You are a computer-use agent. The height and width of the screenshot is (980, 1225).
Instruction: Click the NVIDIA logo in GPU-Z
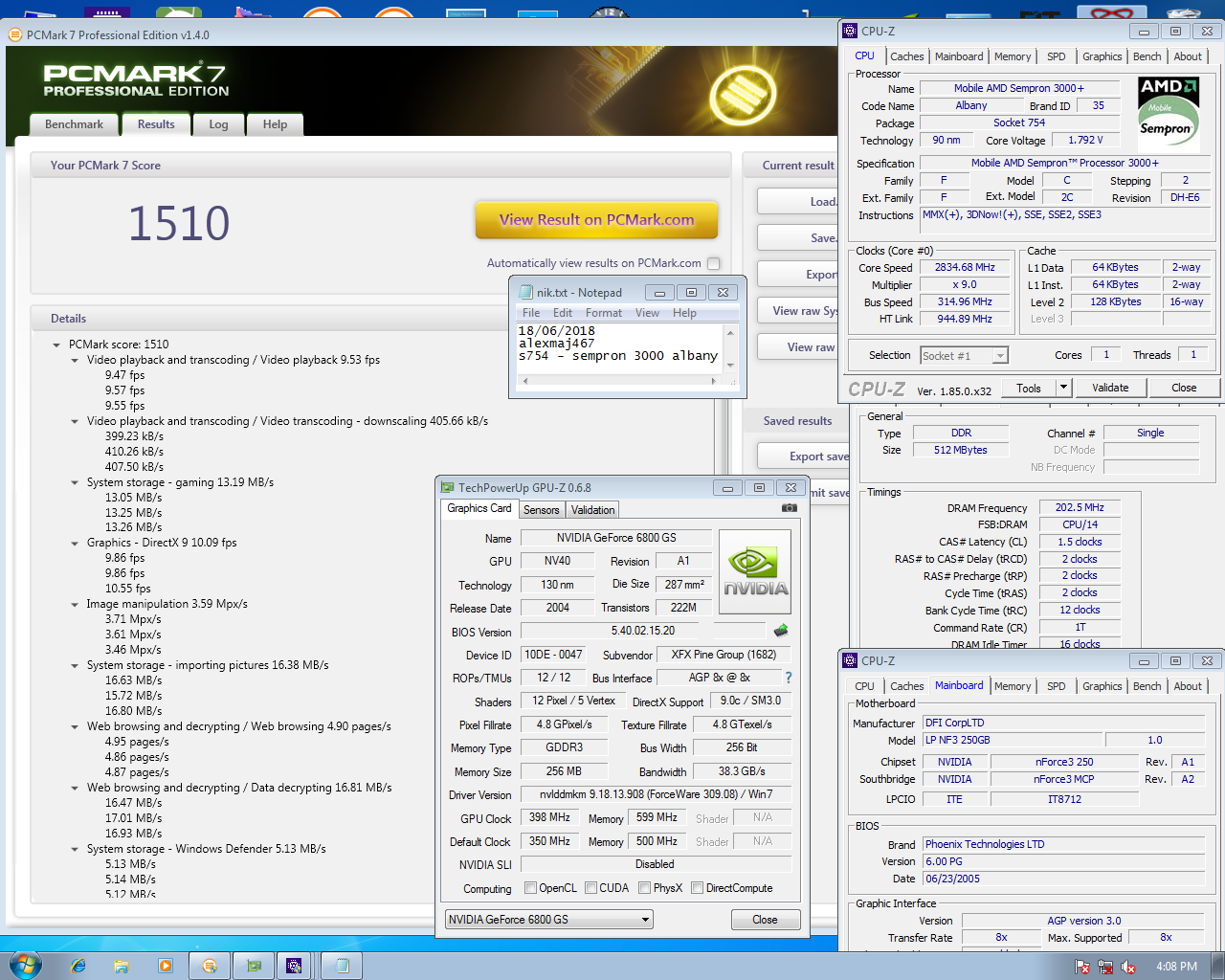pos(755,571)
